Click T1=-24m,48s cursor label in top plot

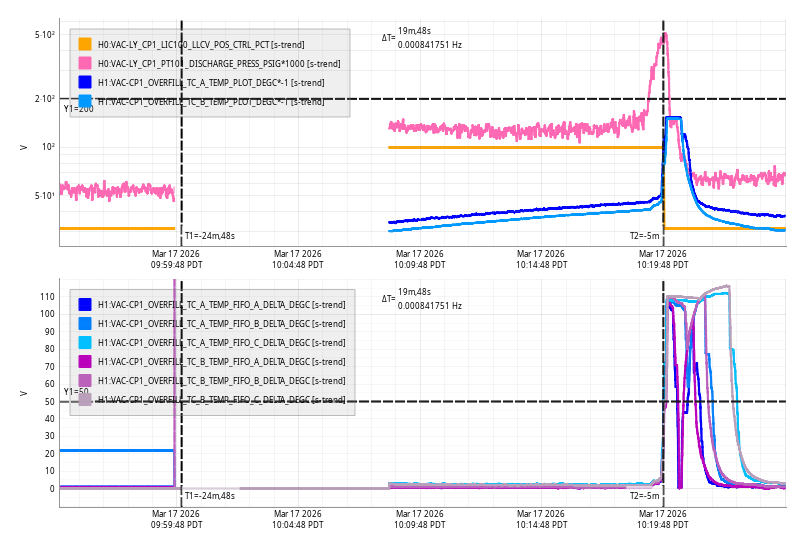(209, 236)
